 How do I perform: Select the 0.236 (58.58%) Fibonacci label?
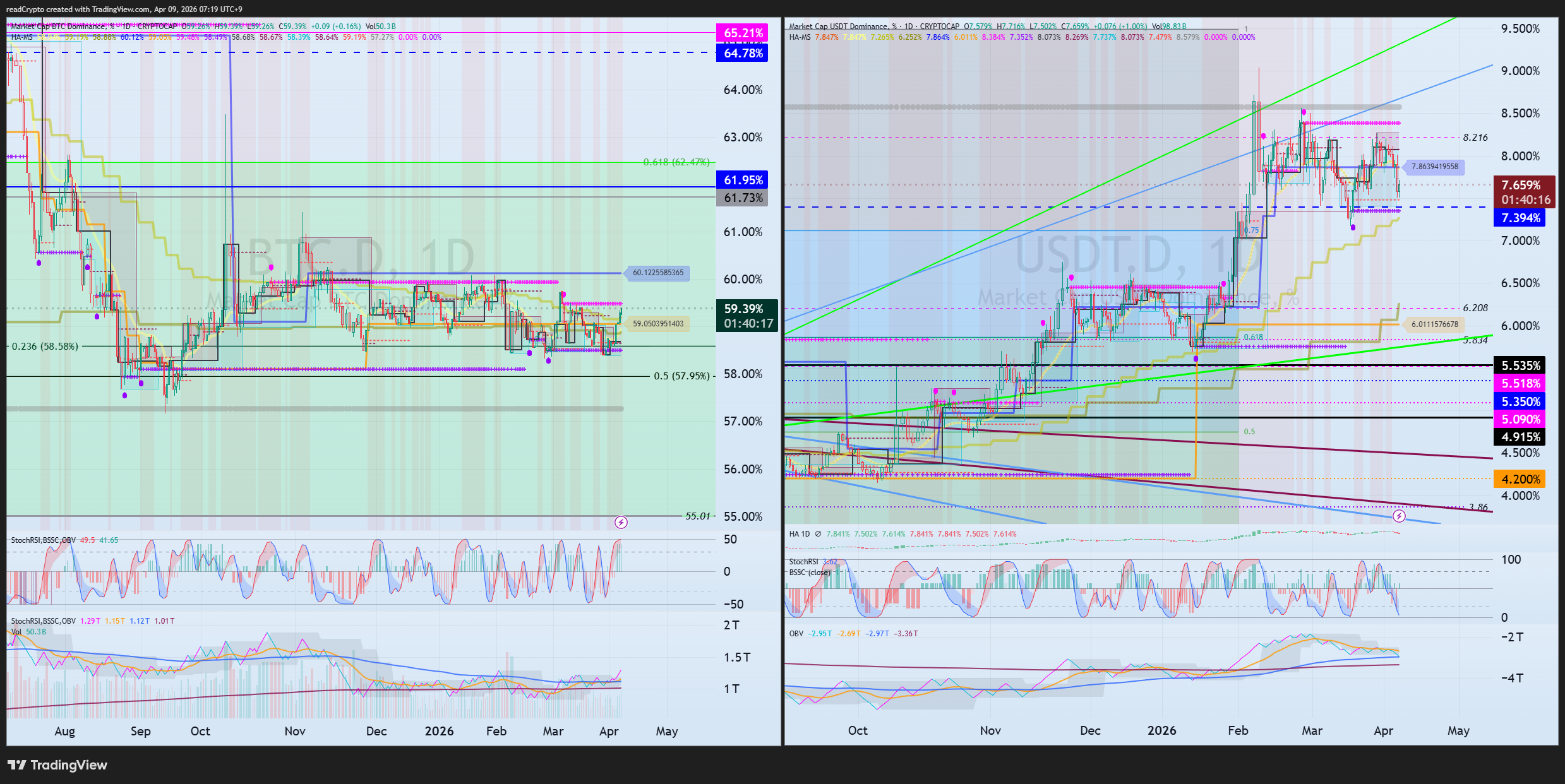click(x=45, y=346)
